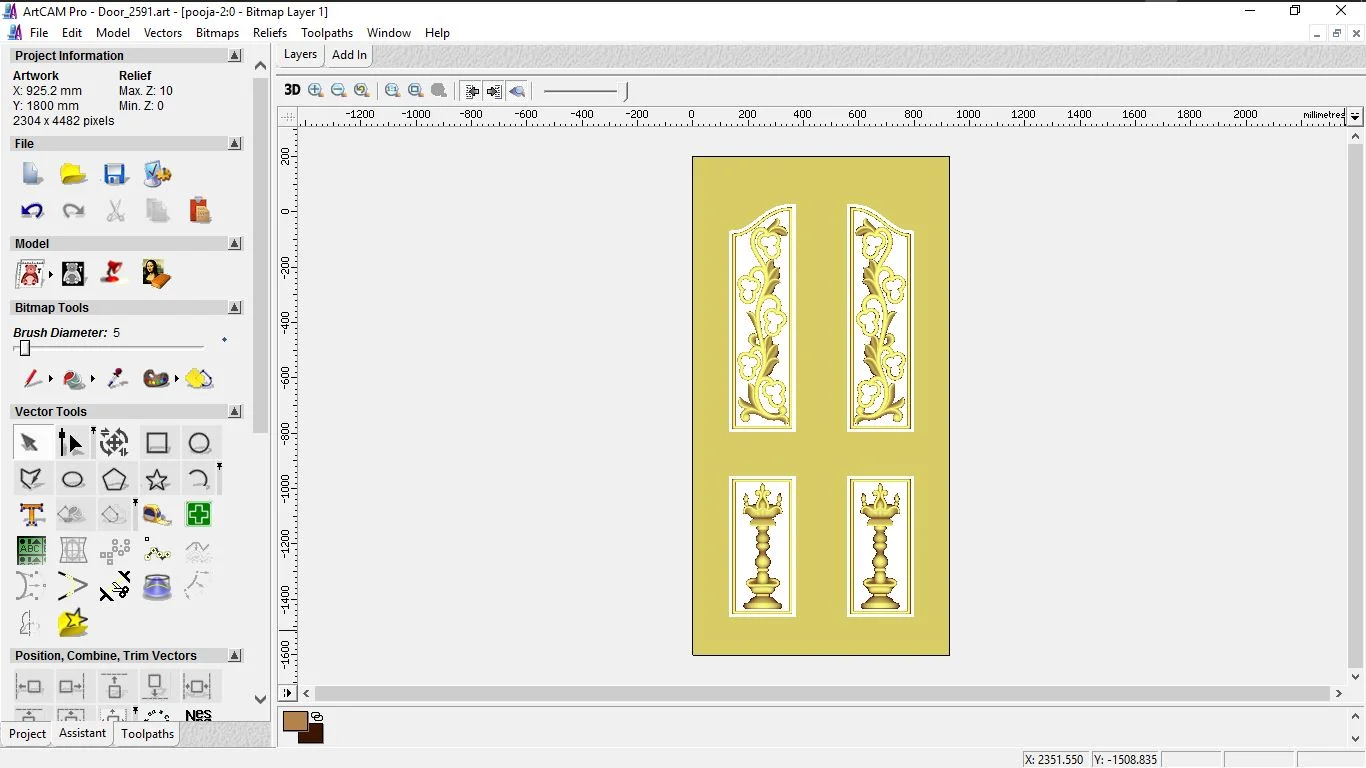
Task: Choose the Create Vector Text tool
Action: [31, 515]
